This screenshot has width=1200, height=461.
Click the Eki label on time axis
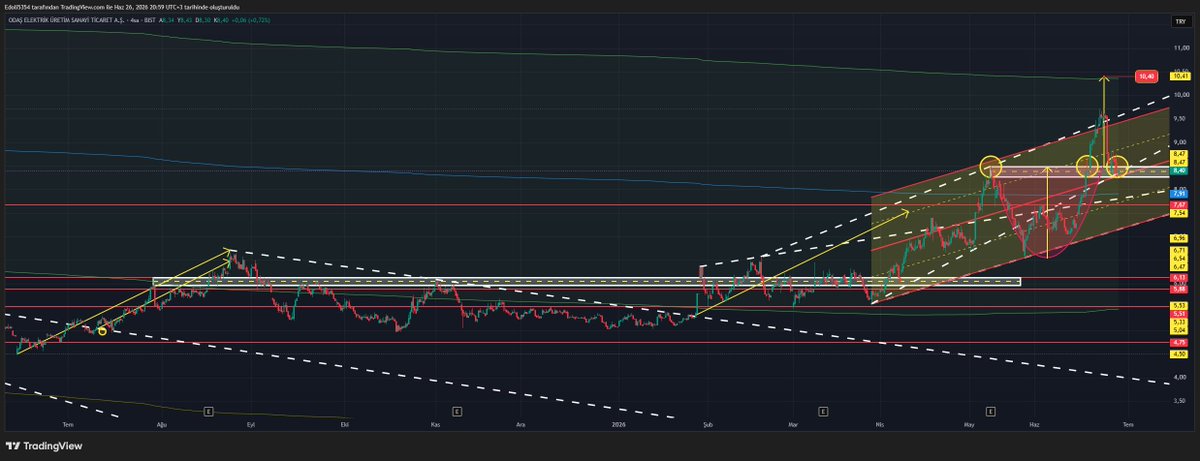[x=344, y=424]
